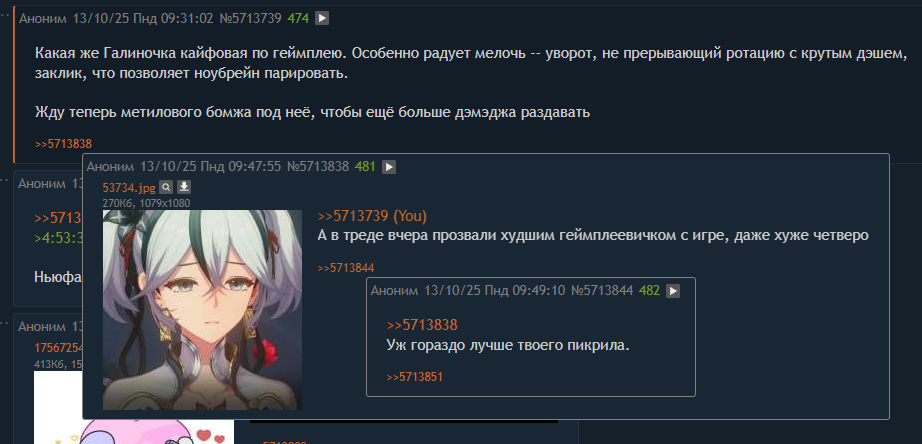Select post counter 482 in nested popup

650,291
